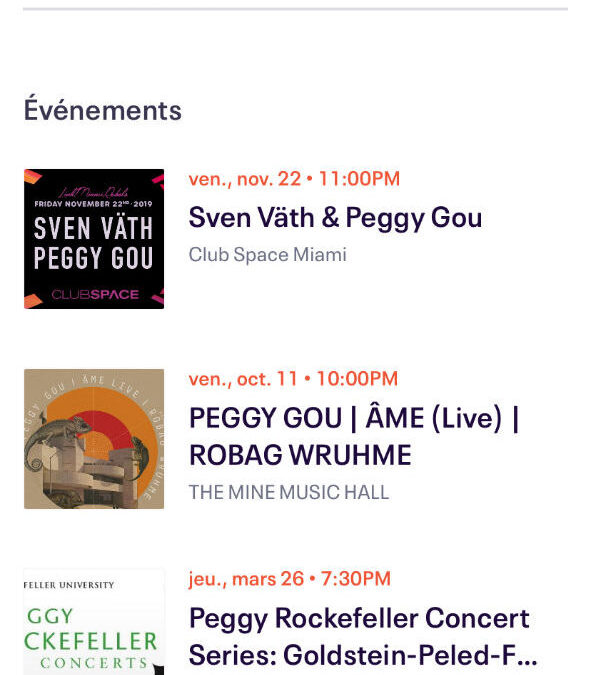Click the Friday November 22nd 2019 poster caption
Viewport: 591px width, 675px height.
(93, 204)
